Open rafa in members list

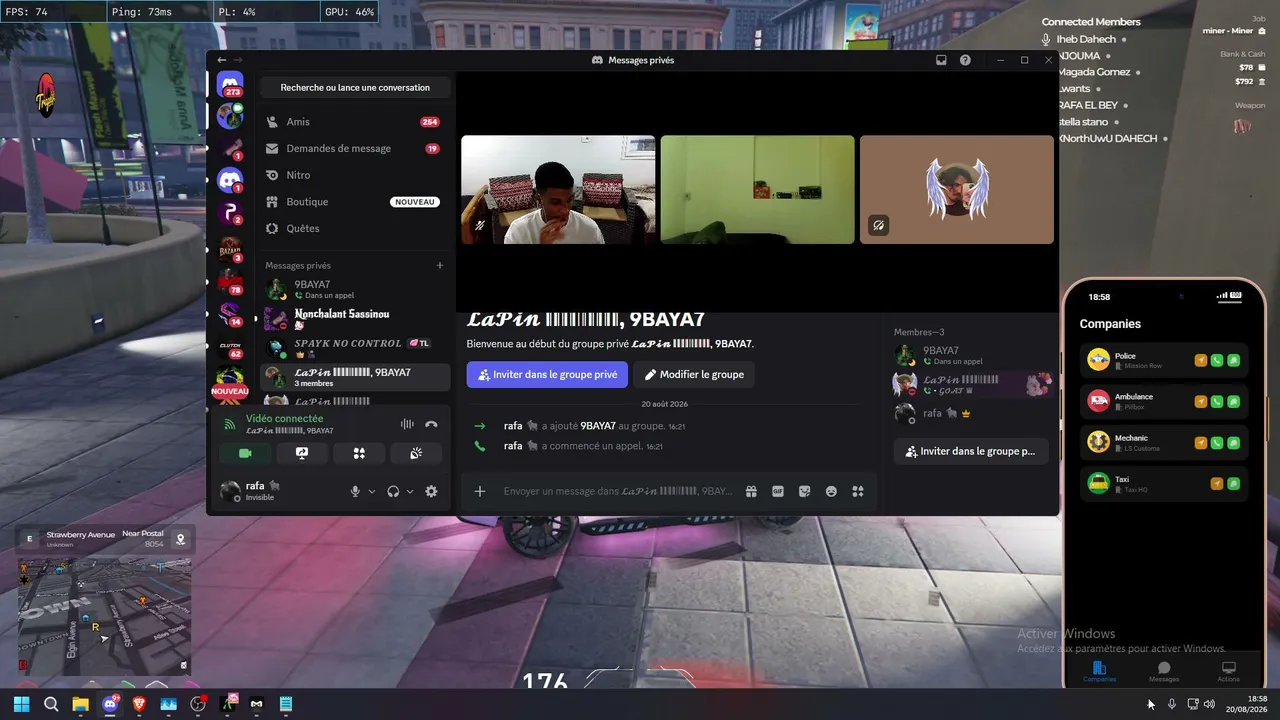pyautogui.click(x=971, y=413)
